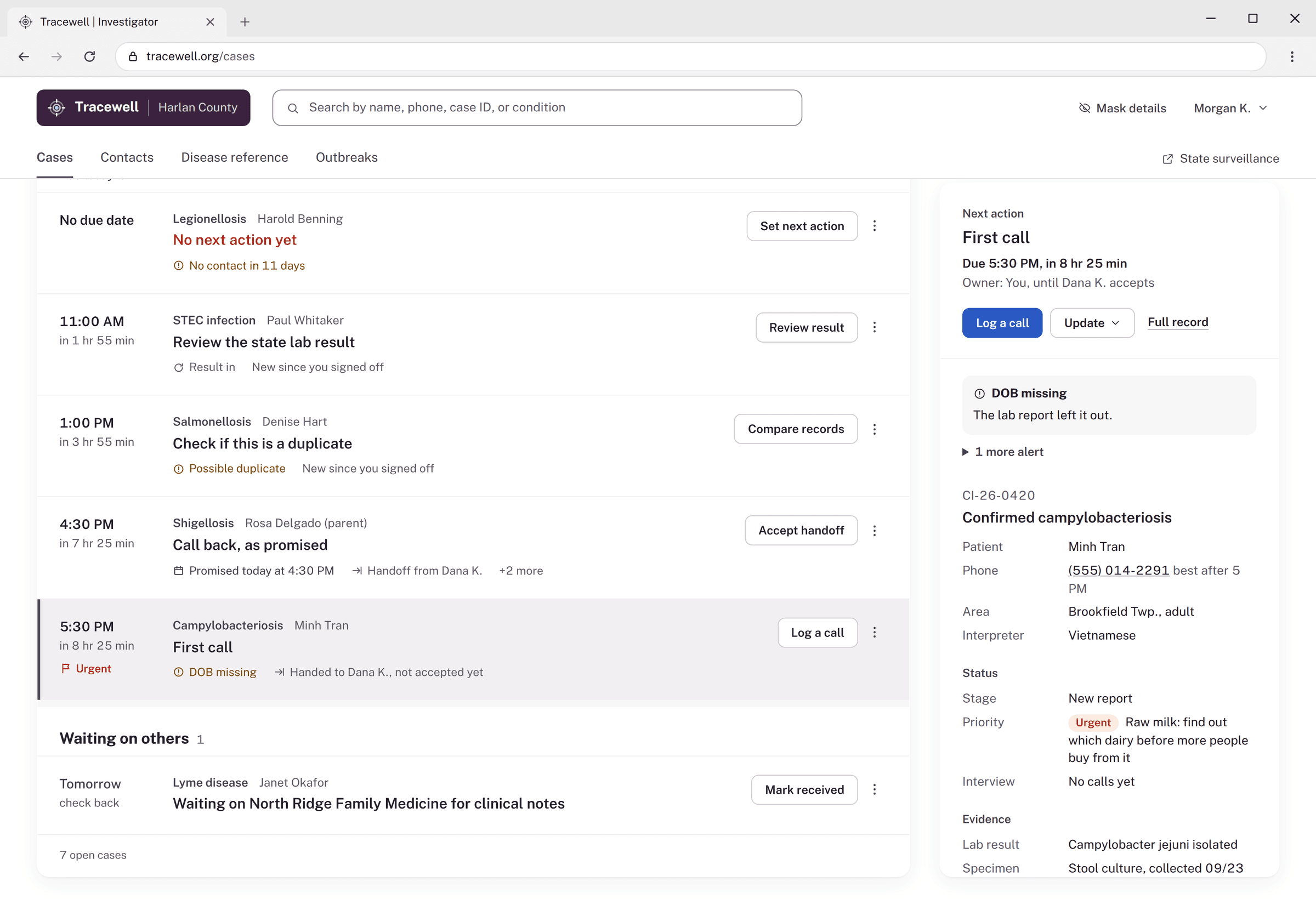Open the browser's three-dot menu
The height and width of the screenshot is (899, 1316).
pos(1292,56)
